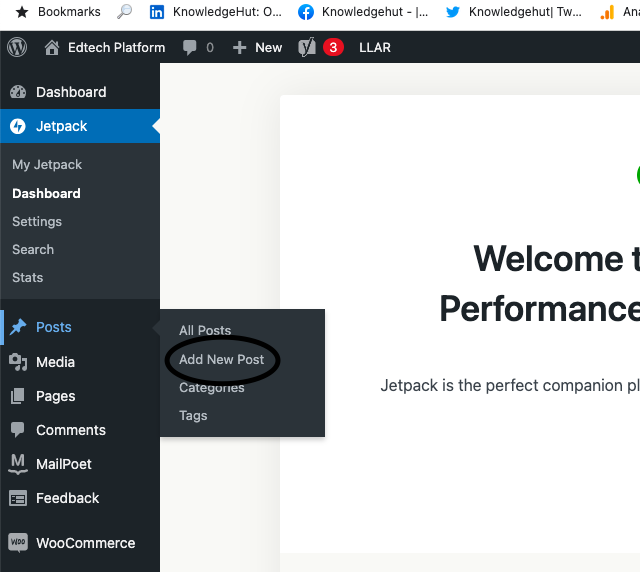Click the Pages icon in sidebar
This screenshot has width=640, height=572.
(x=18, y=396)
